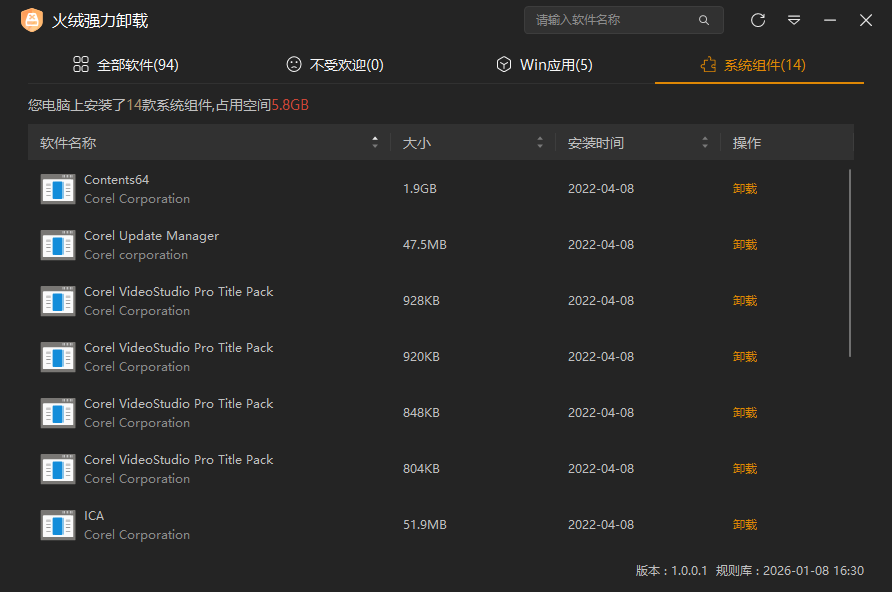Image resolution: width=892 pixels, height=592 pixels.
Task: Select the Contents64 name text
Action: click(117, 180)
